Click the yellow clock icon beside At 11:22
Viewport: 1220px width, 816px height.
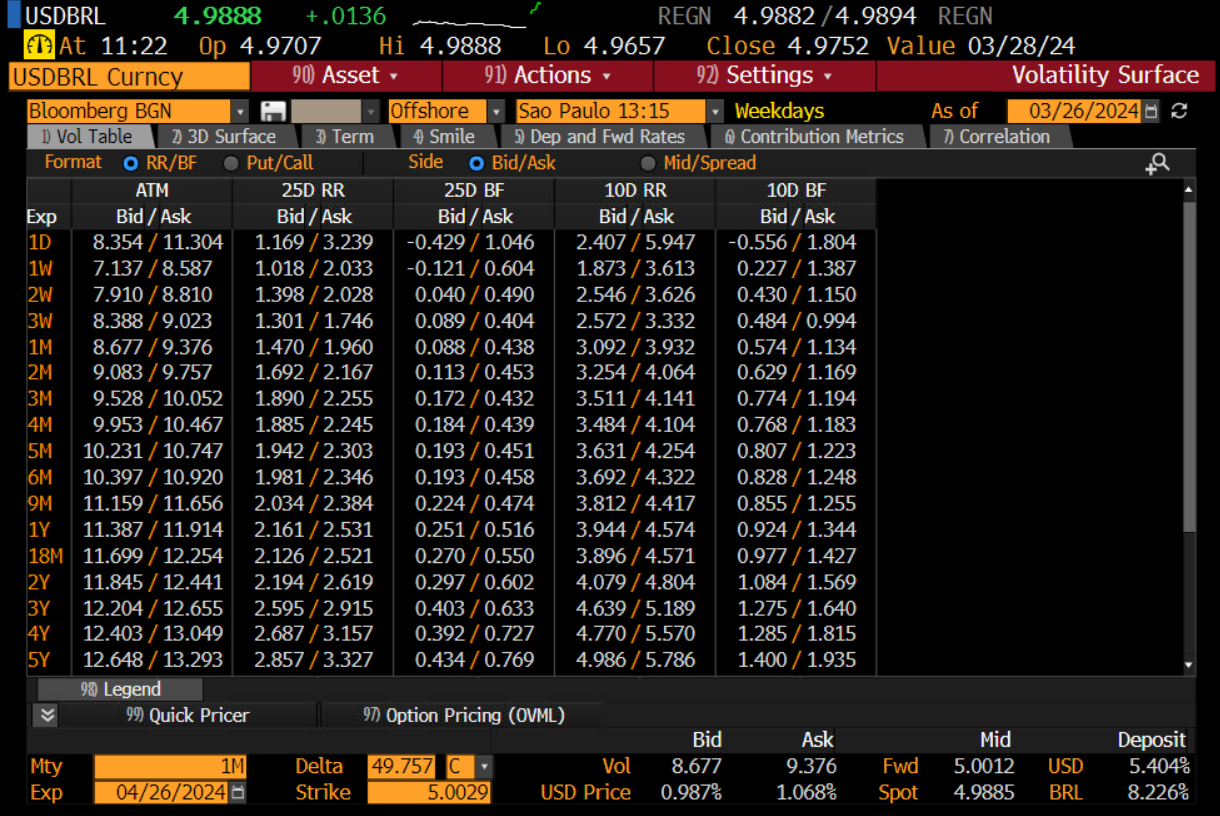(x=39, y=46)
